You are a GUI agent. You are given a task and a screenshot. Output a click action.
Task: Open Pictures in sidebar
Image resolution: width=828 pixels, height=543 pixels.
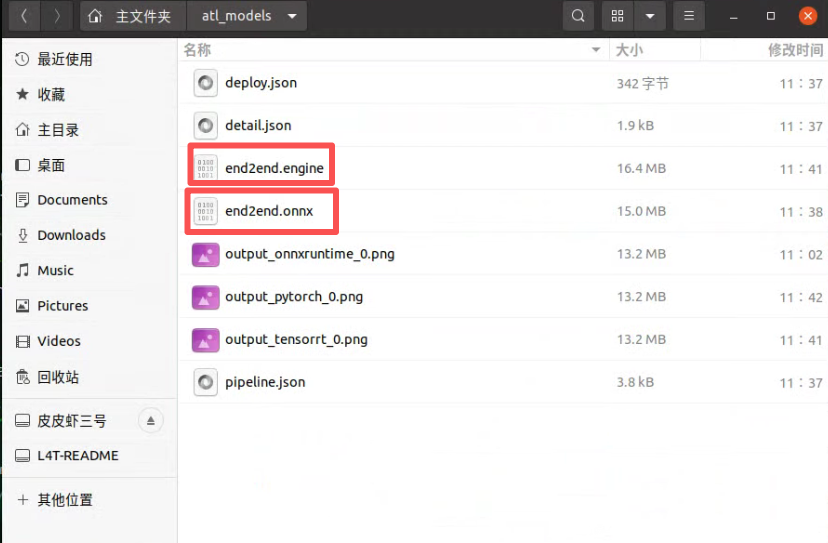click(90, 306)
